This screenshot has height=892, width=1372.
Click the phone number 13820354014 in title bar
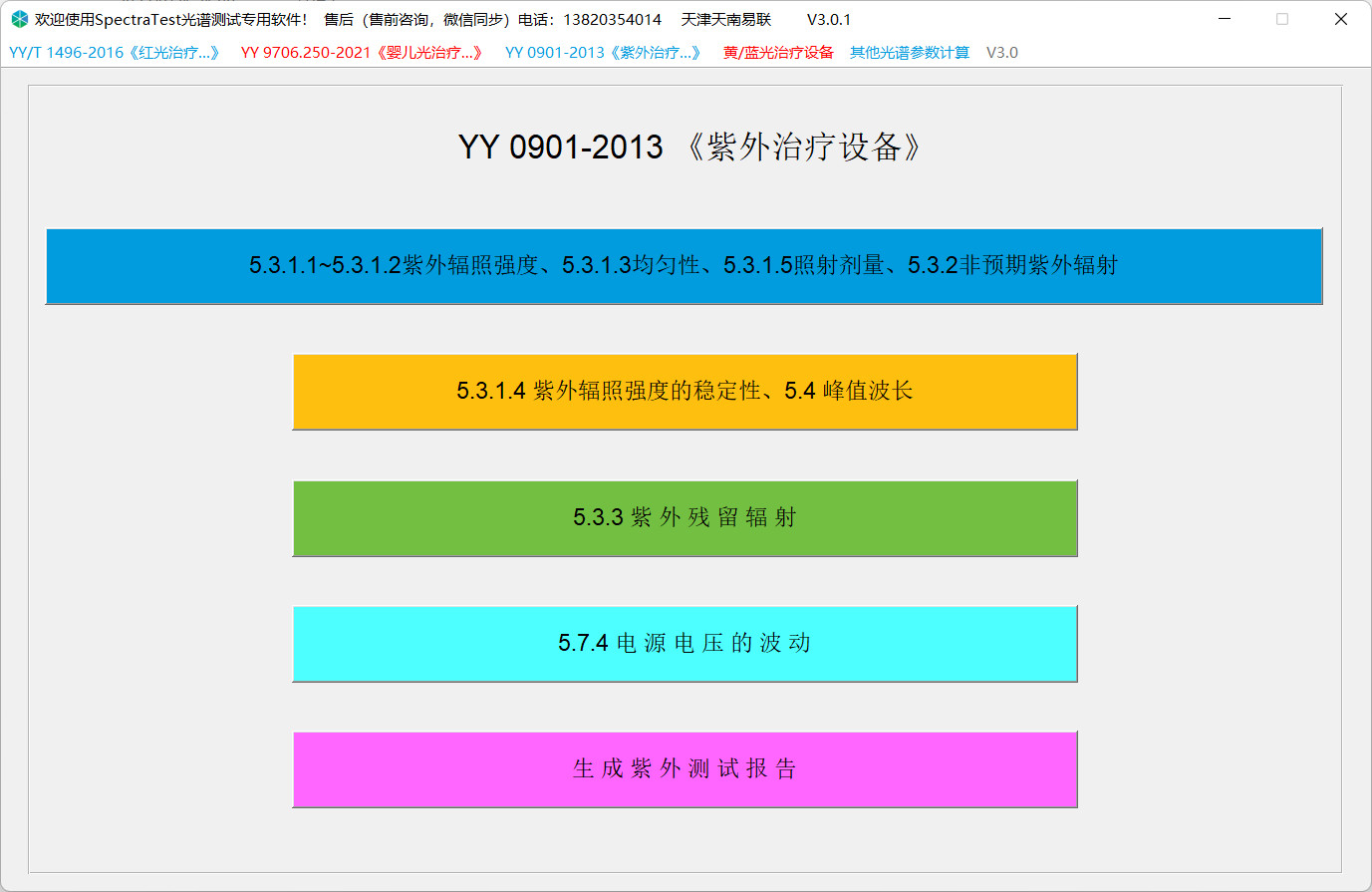(x=612, y=20)
